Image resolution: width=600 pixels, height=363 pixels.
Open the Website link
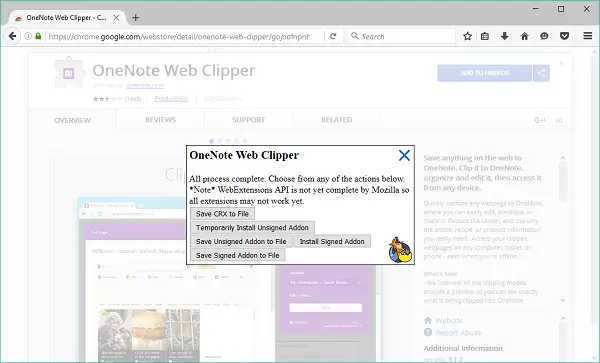[x=449, y=321]
